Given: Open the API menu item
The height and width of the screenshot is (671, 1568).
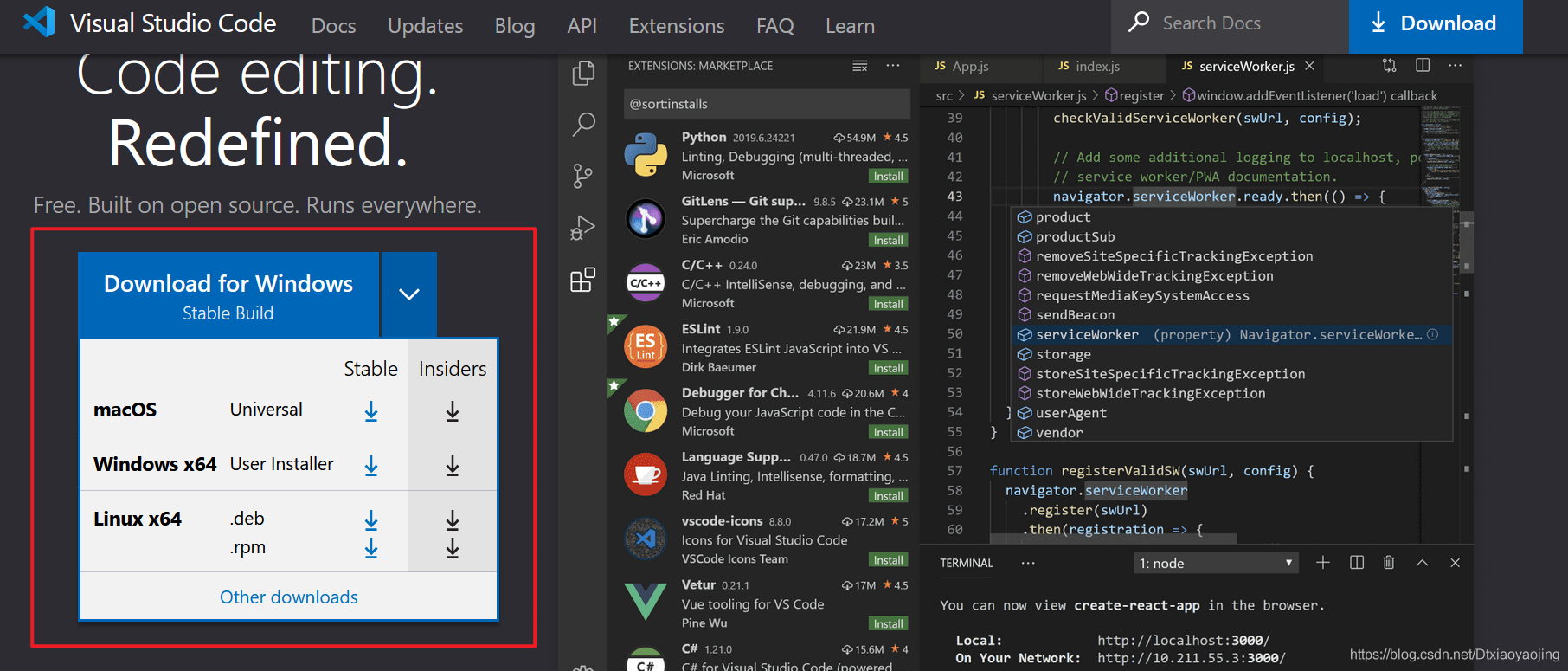Looking at the screenshot, I should 582,26.
